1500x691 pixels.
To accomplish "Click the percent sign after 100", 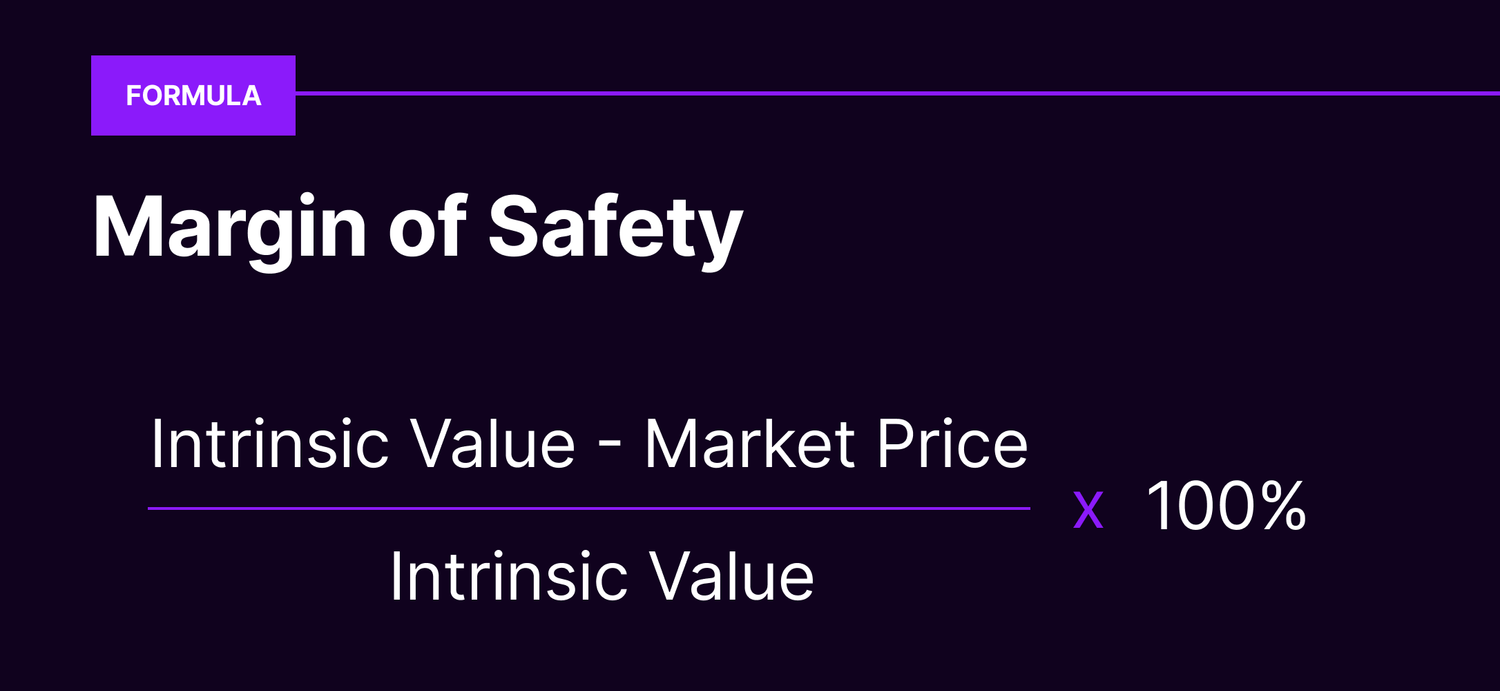I will click(x=1280, y=506).
